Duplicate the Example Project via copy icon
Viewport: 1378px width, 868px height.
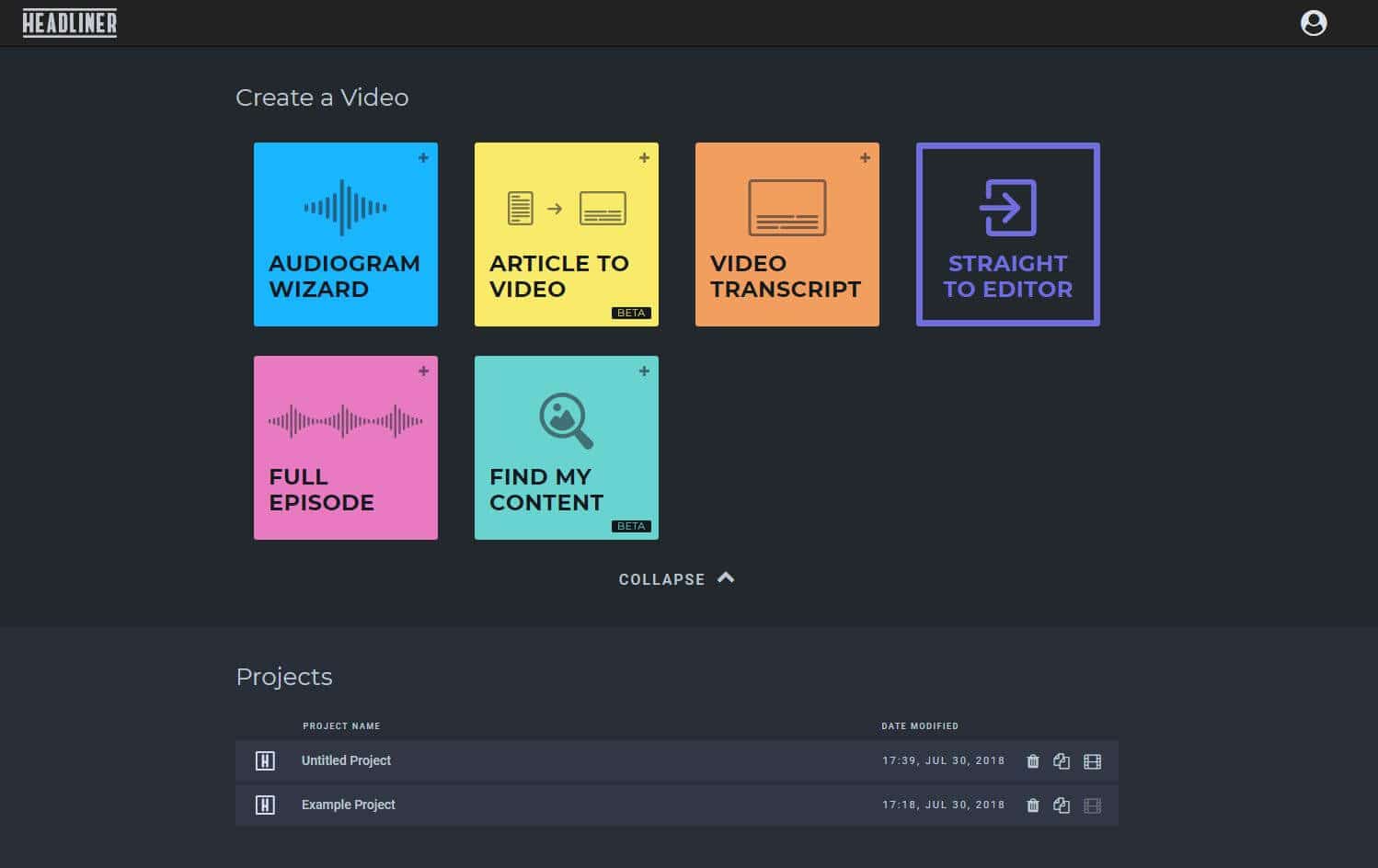click(x=1062, y=805)
